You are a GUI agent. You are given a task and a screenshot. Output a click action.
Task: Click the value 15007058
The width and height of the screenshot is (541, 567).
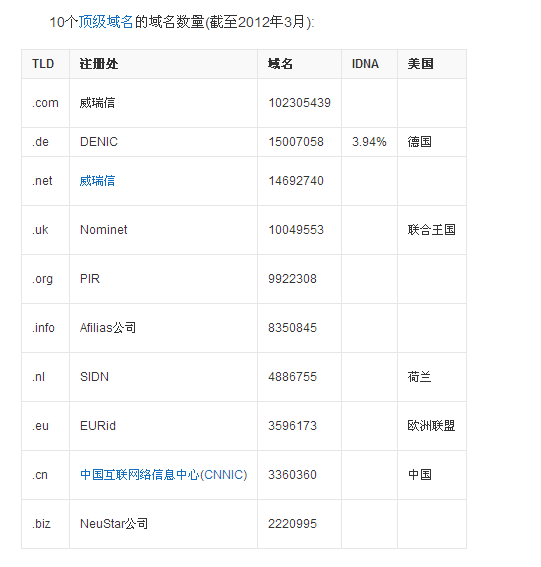coord(296,142)
